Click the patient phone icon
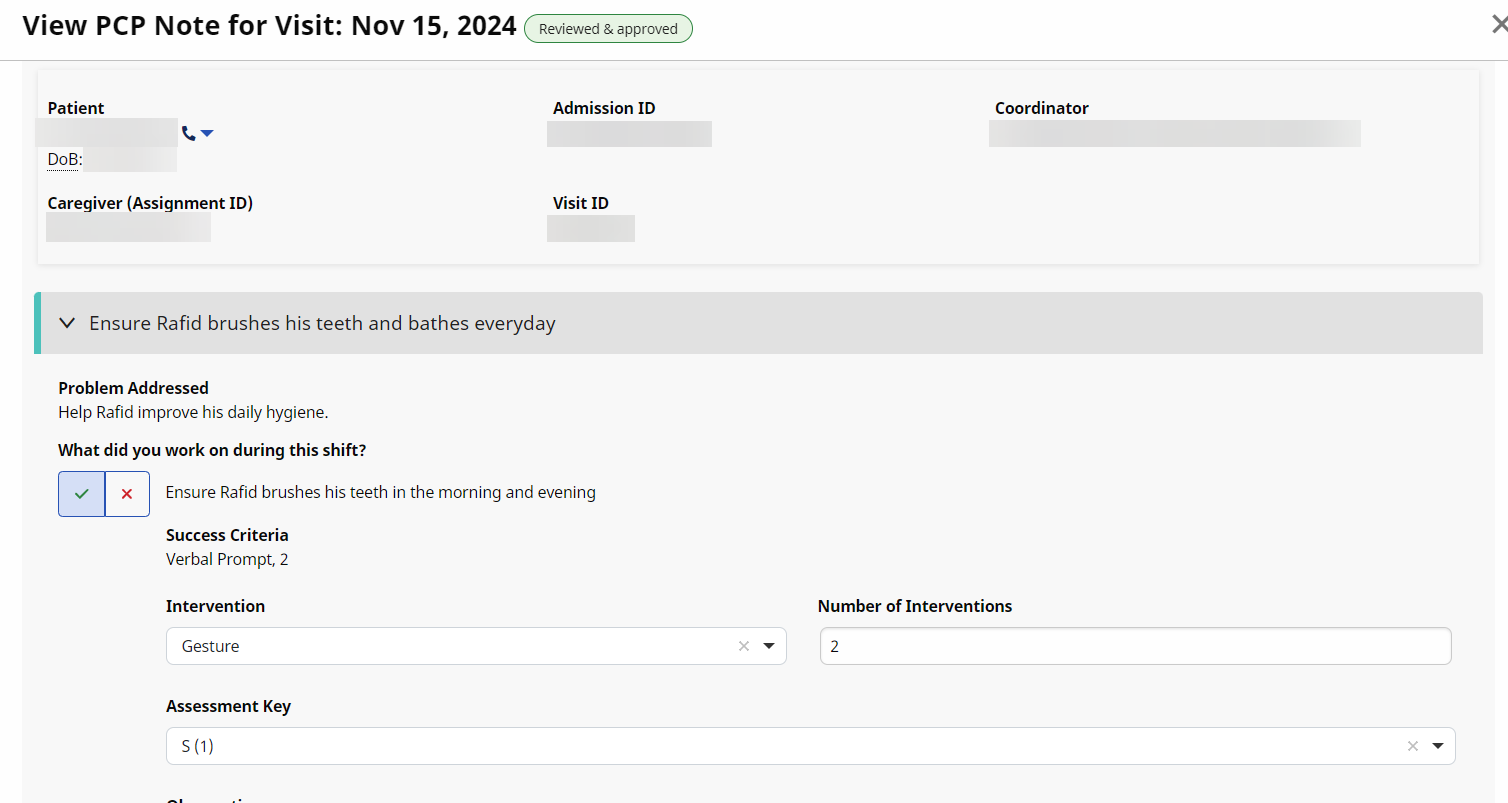 click(x=188, y=133)
